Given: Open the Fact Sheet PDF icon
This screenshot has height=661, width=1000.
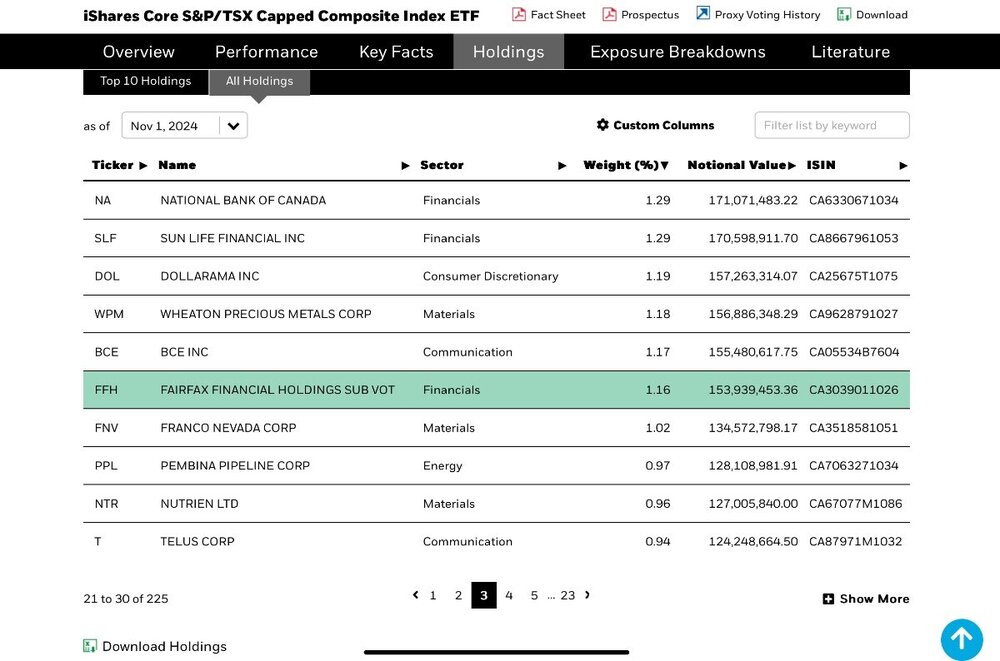Looking at the screenshot, I should click(x=518, y=15).
